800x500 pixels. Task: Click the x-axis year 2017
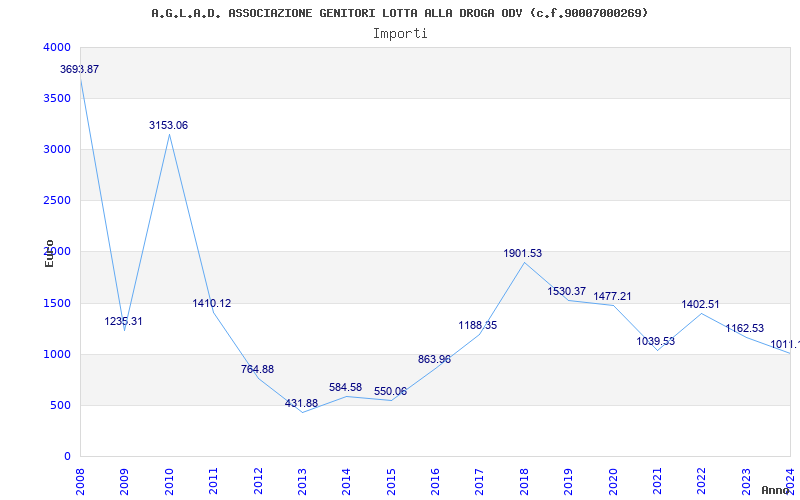pyautogui.click(x=480, y=481)
